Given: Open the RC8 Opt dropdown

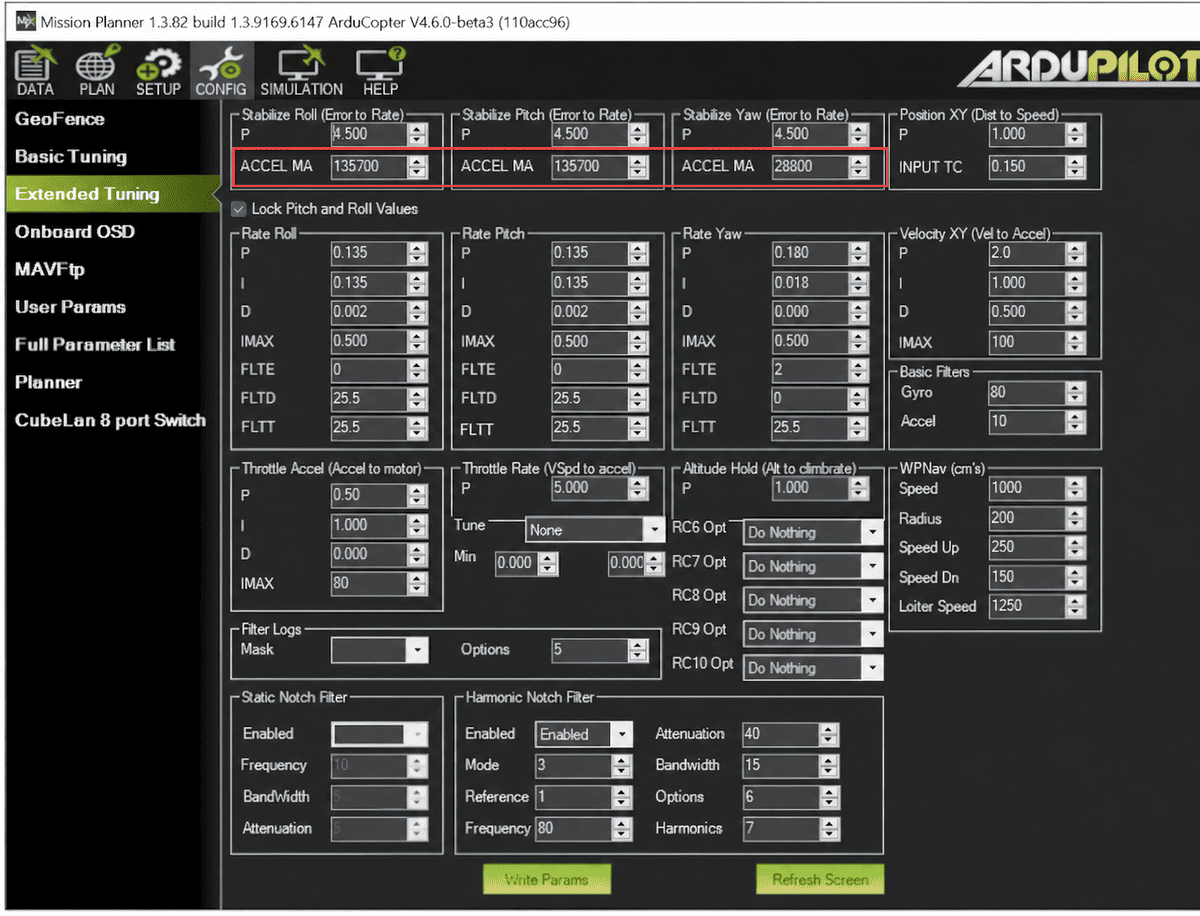Looking at the screenshot, I should coord(813,601).
